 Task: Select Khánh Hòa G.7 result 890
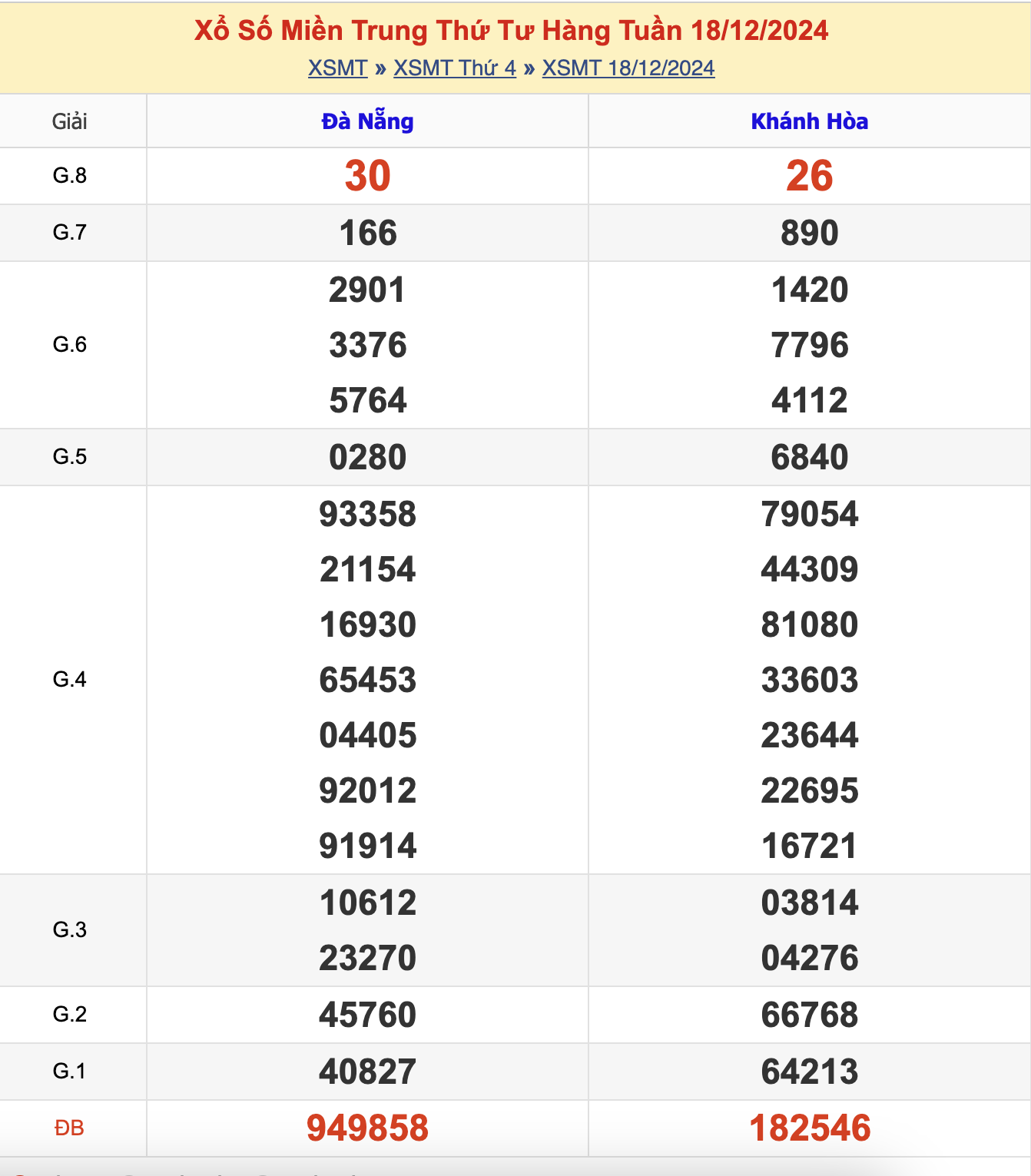click(810, 233)
